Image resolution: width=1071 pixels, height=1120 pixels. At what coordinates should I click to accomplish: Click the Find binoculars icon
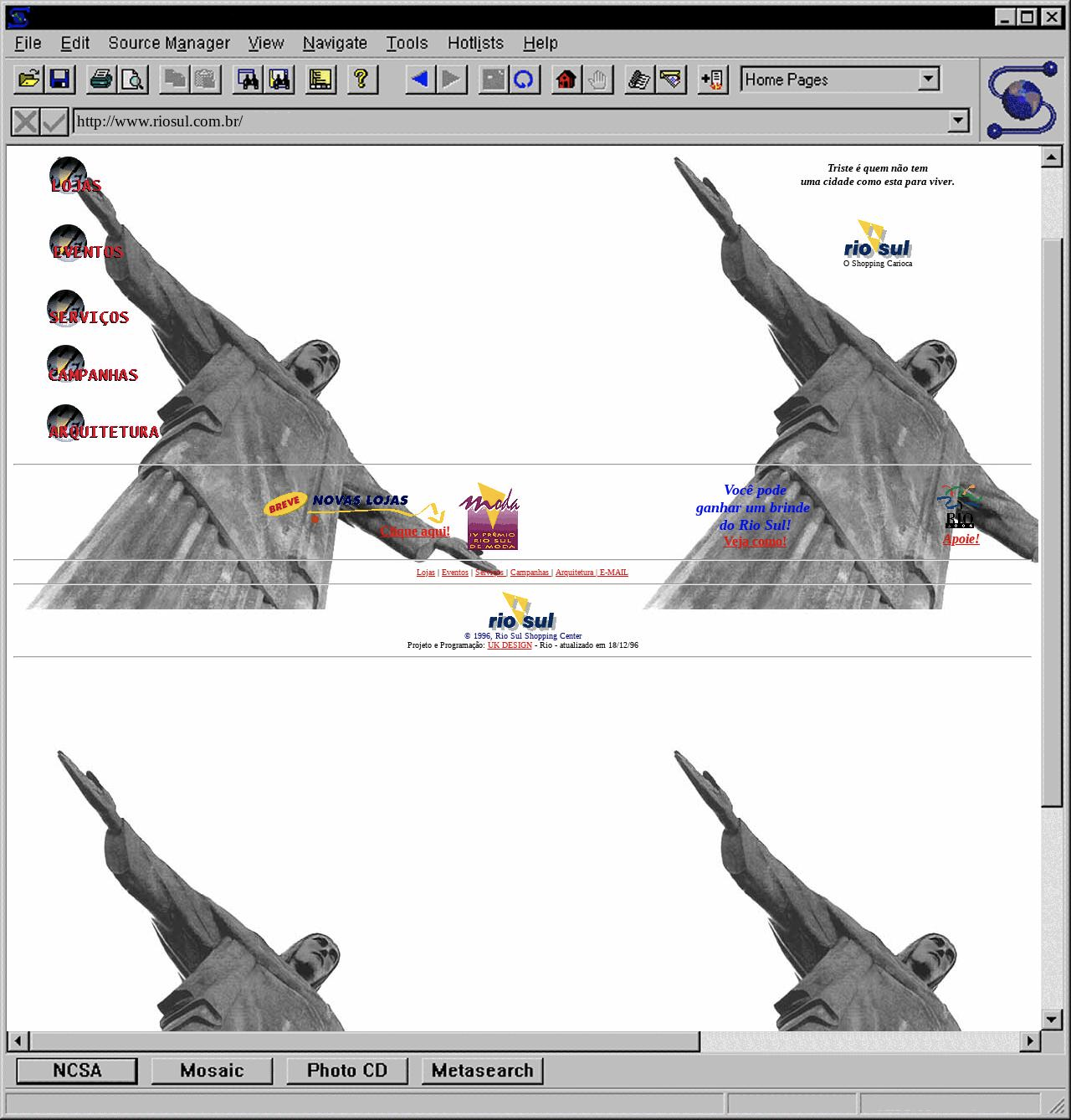249,80
